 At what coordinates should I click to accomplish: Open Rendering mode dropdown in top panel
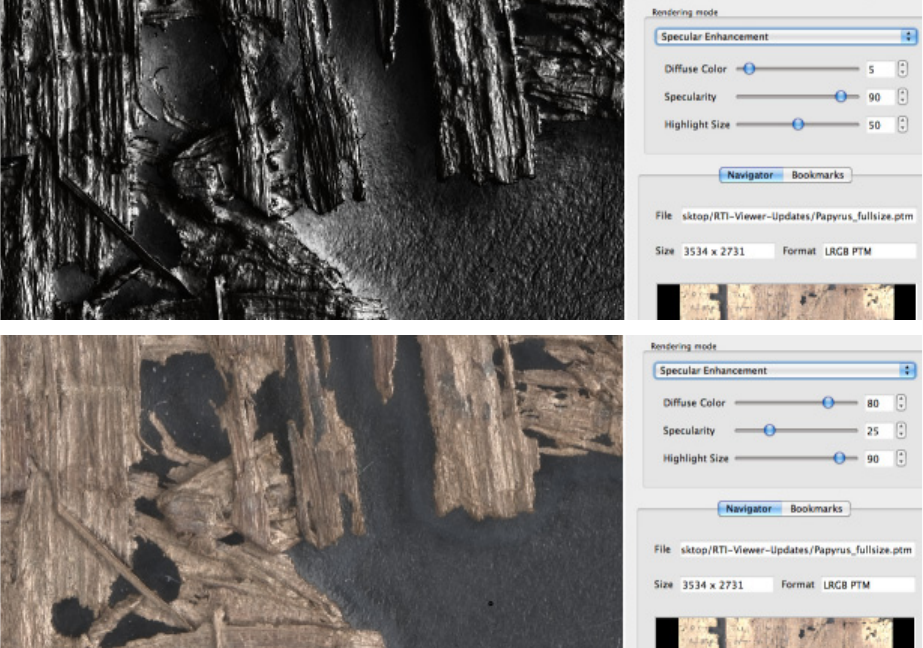pyautogui.click(x=785, y=36)
